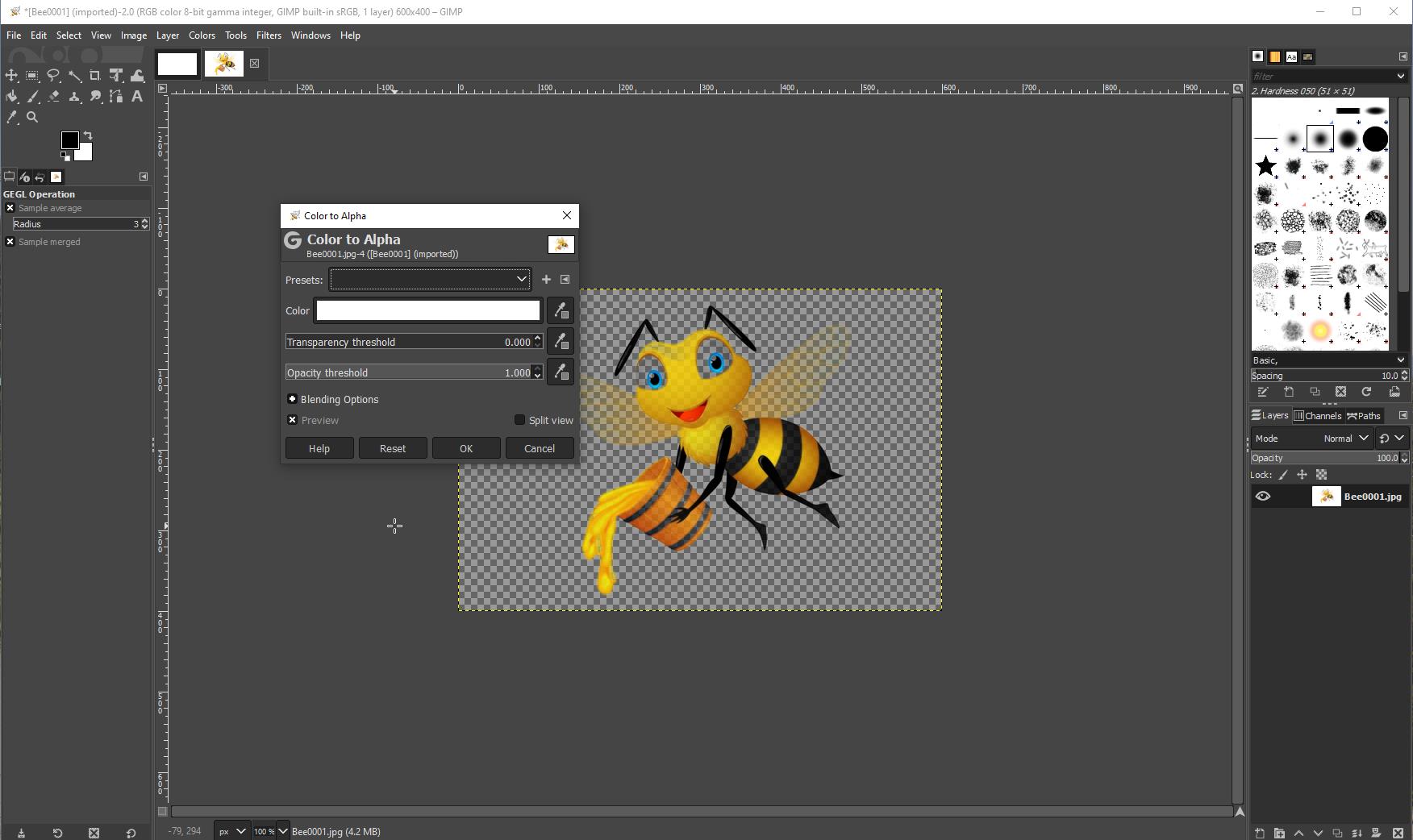Select the Fuzzy Select magic wand tool
The width and height of the screenshot is (1413, 840).
pos(74,76)
